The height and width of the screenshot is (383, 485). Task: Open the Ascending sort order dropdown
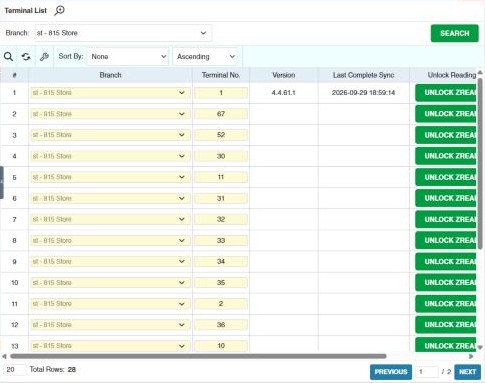click(x=205, y=56)
